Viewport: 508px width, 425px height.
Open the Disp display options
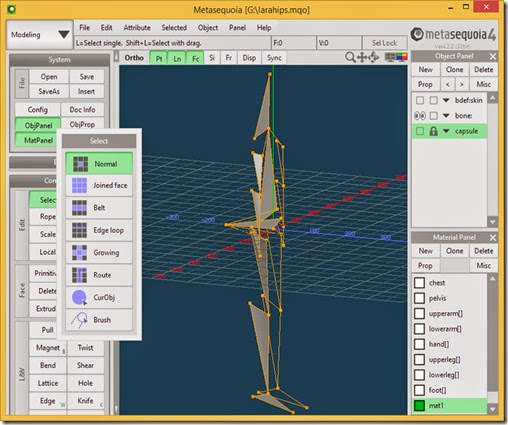click(x=249, y=58)
